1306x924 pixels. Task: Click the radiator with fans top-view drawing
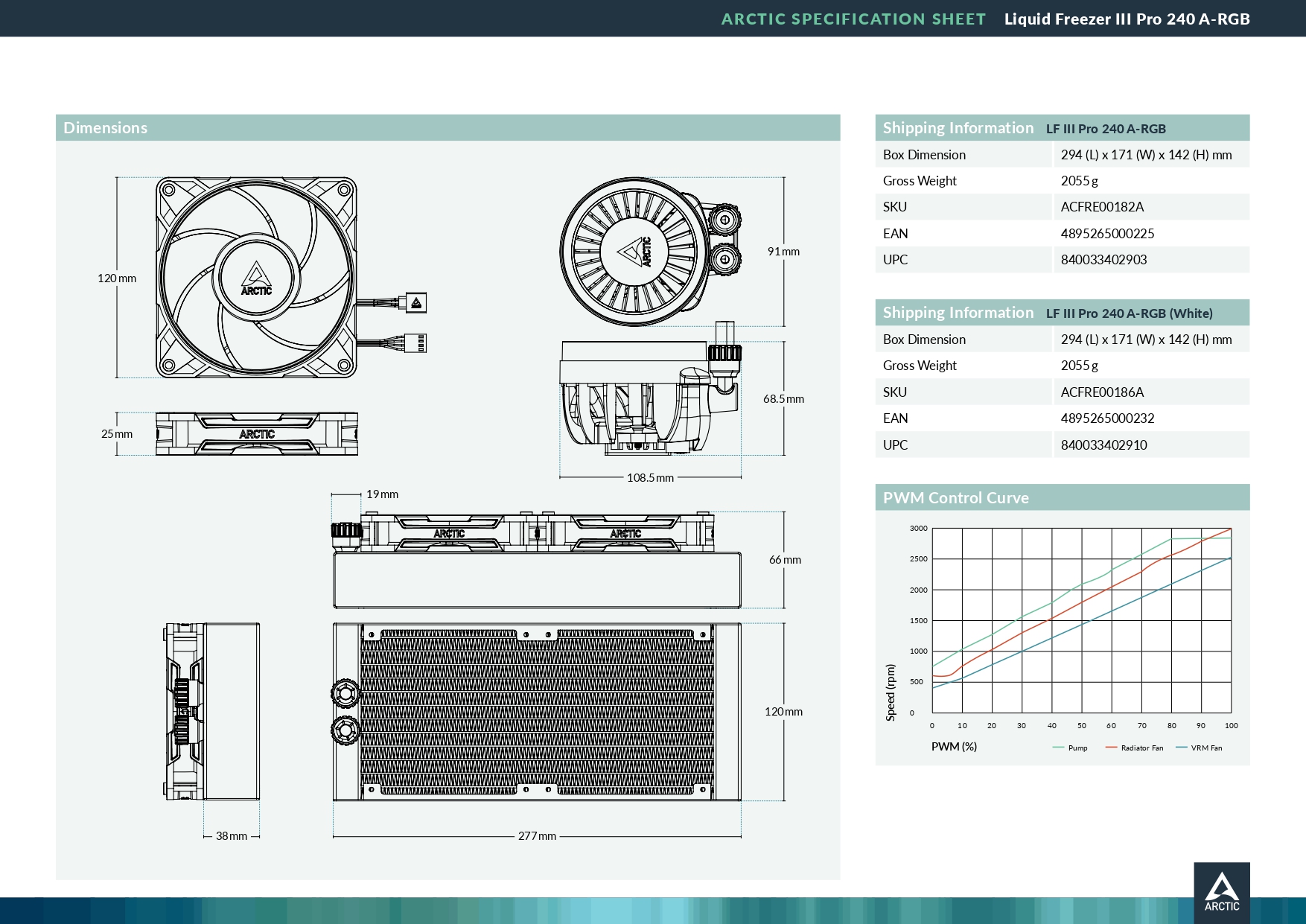[x=536, y=560]
